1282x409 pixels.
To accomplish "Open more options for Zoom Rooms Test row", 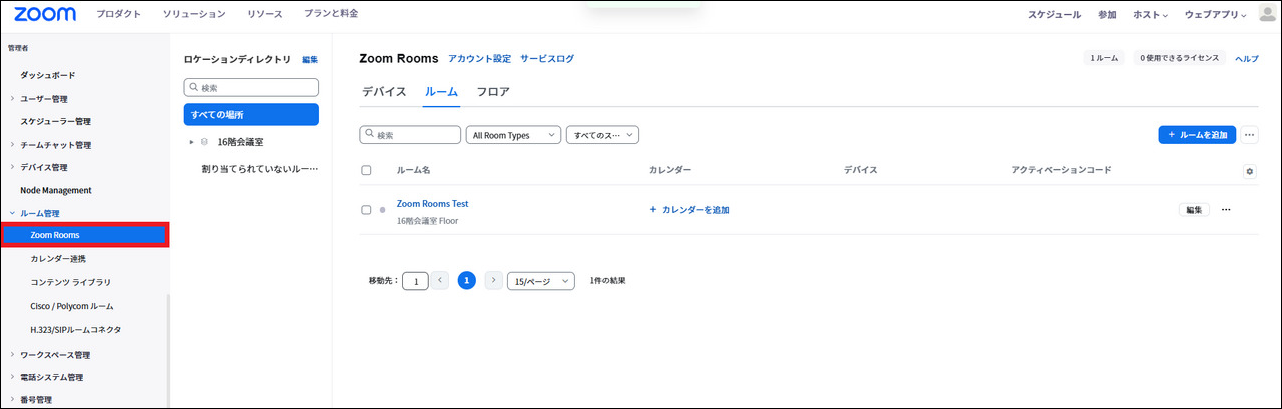I will (1226, 210).
